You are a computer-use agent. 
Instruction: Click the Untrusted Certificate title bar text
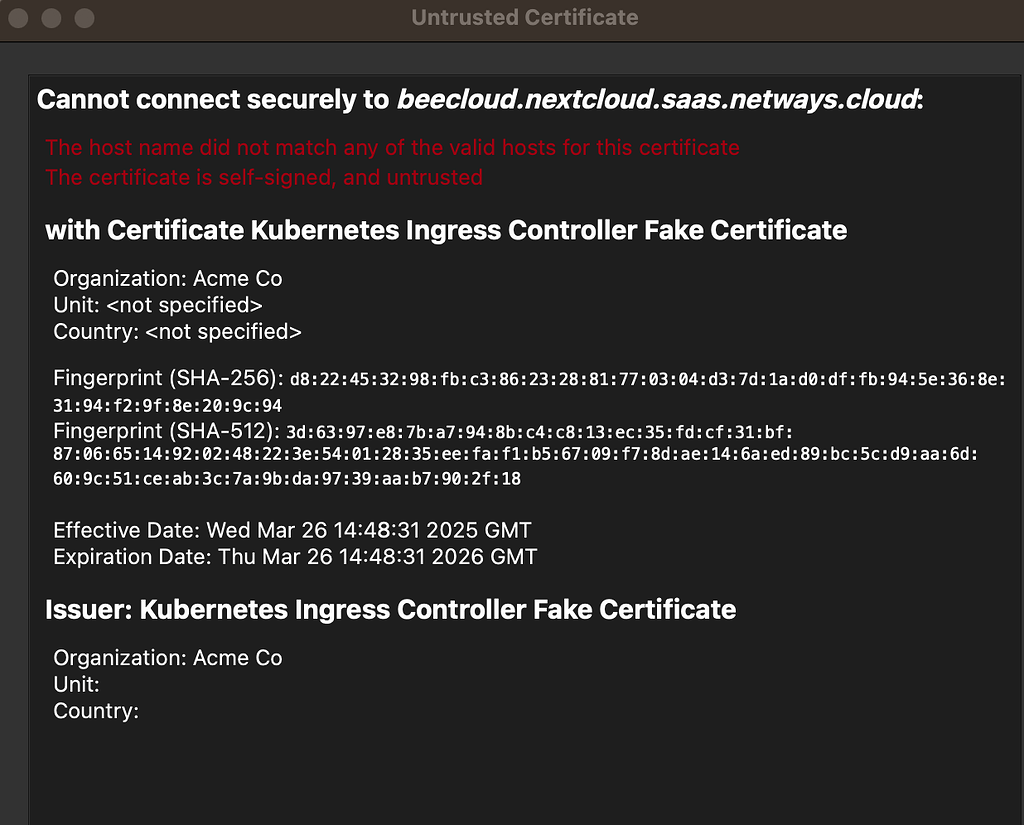tap(524, 17)
